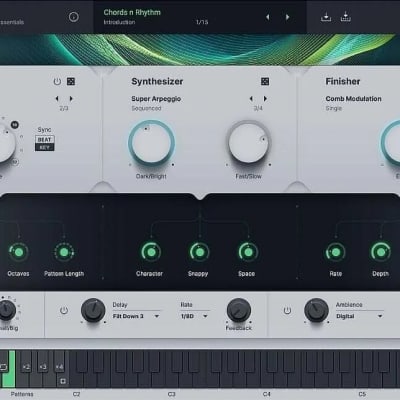Click the C3 keyboard label
Viewport: 400px width, 400px height.
tap(171, 394)
